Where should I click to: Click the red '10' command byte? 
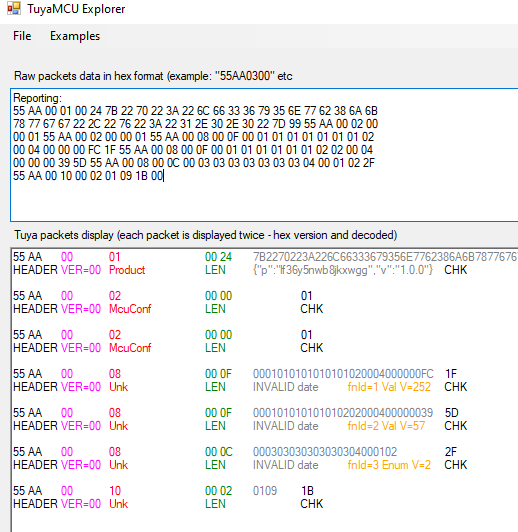(115, 491)
